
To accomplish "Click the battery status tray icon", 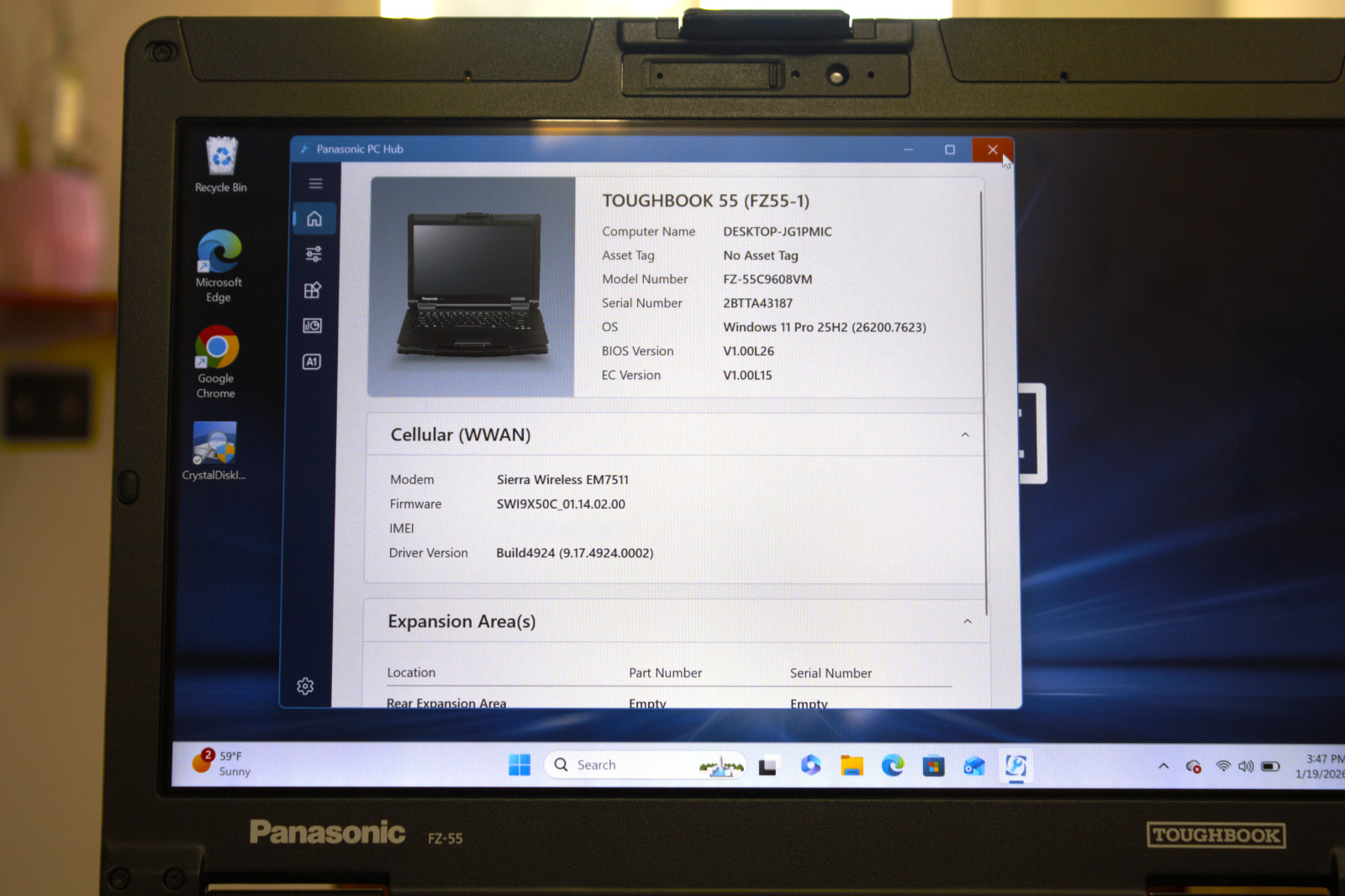I will tap(1270, 767).
